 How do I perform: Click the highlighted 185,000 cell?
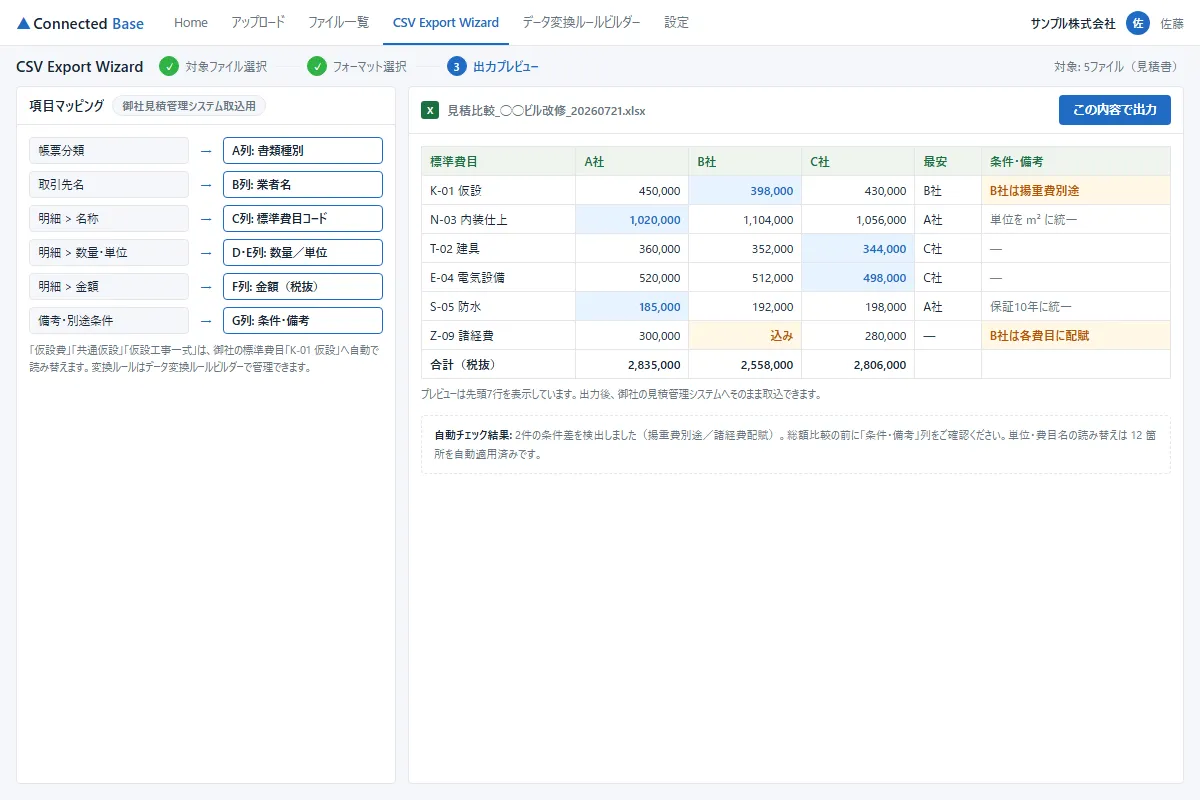(632, 306)
